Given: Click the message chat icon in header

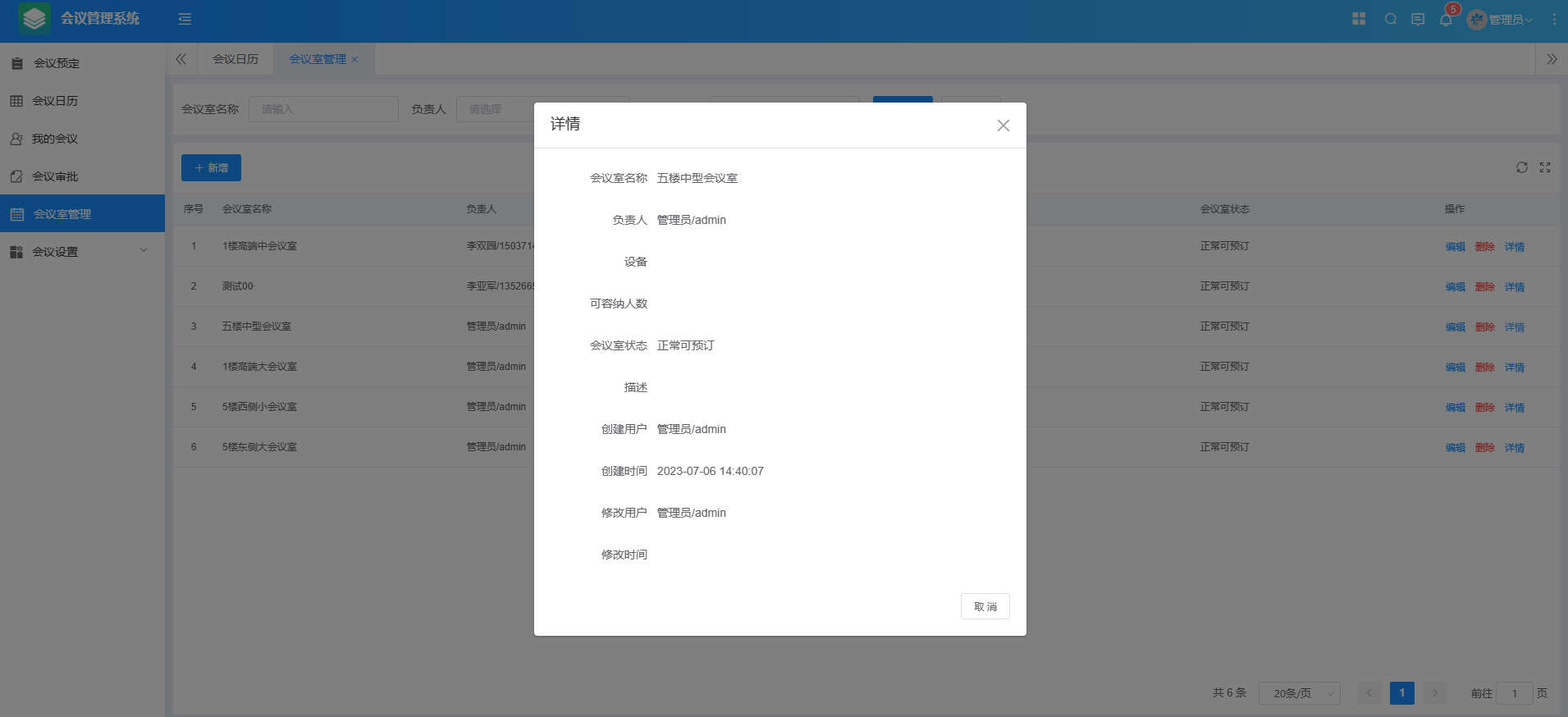Looking at the screenshot, I should click(1418, 20).
